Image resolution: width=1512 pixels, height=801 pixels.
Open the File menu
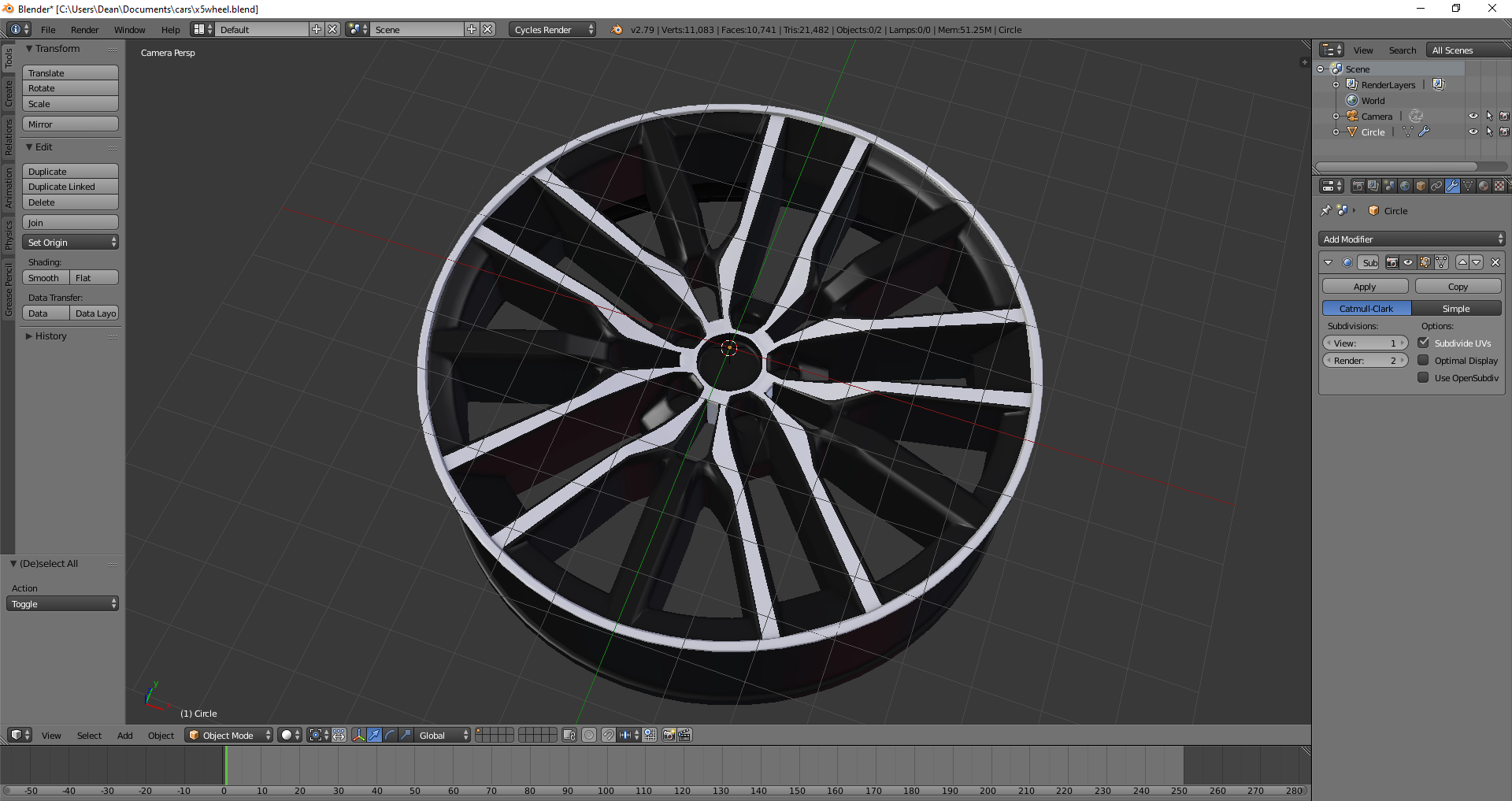pyautogui.click(x=48, y=29)
